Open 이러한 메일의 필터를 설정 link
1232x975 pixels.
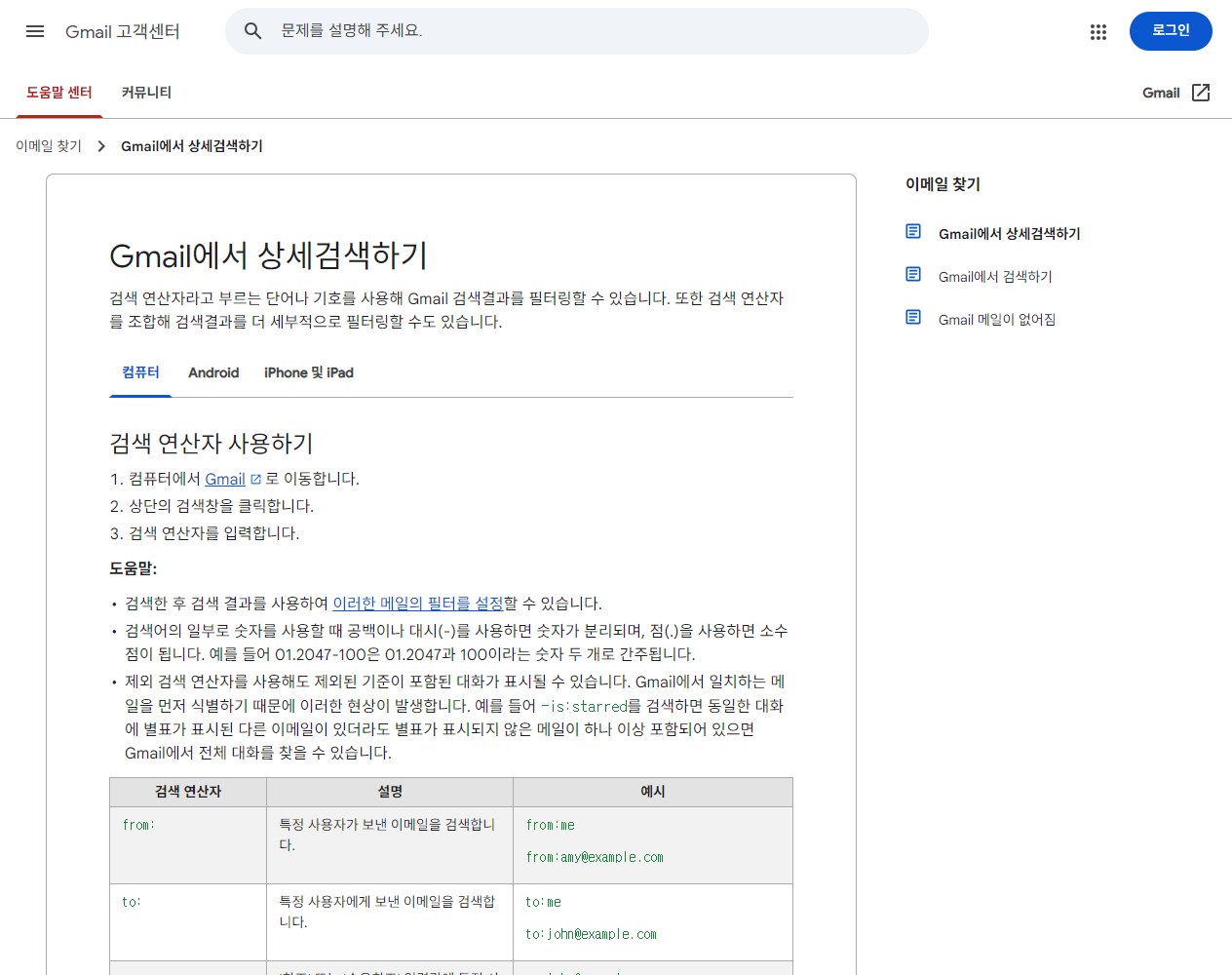coord(418,604)
